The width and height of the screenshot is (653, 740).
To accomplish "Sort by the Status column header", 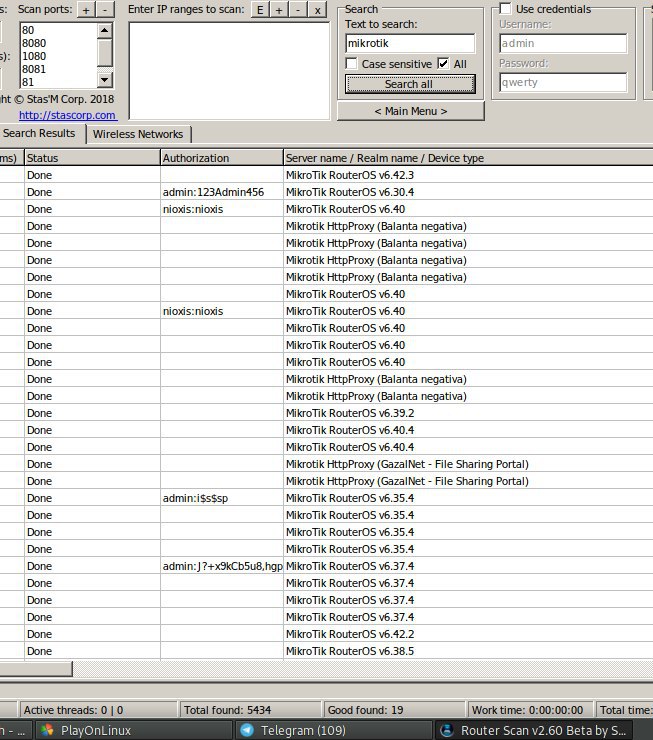I will [x=92, y=158].
